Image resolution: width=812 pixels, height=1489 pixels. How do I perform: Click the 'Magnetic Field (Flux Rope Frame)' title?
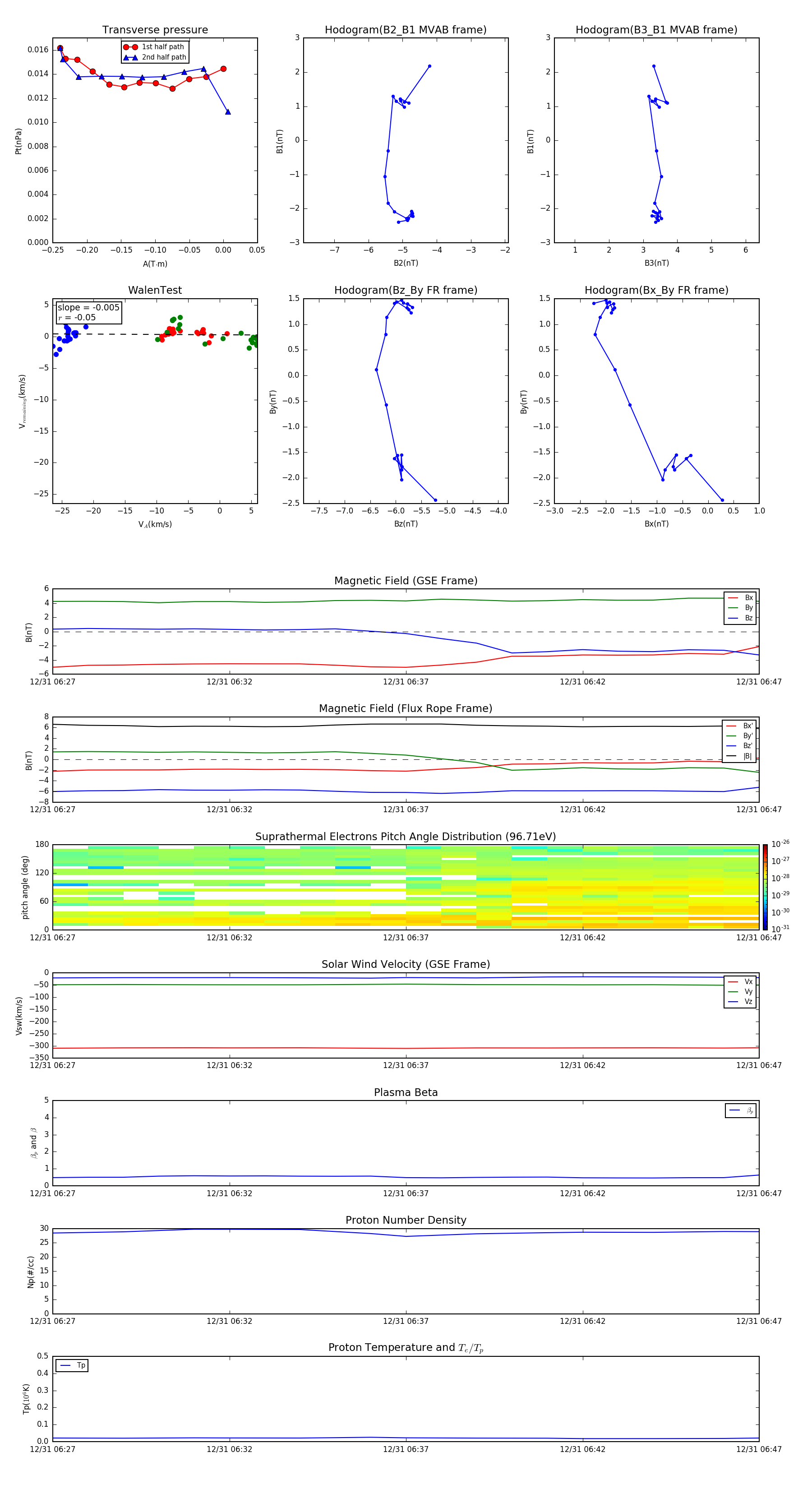pos(406,708)
